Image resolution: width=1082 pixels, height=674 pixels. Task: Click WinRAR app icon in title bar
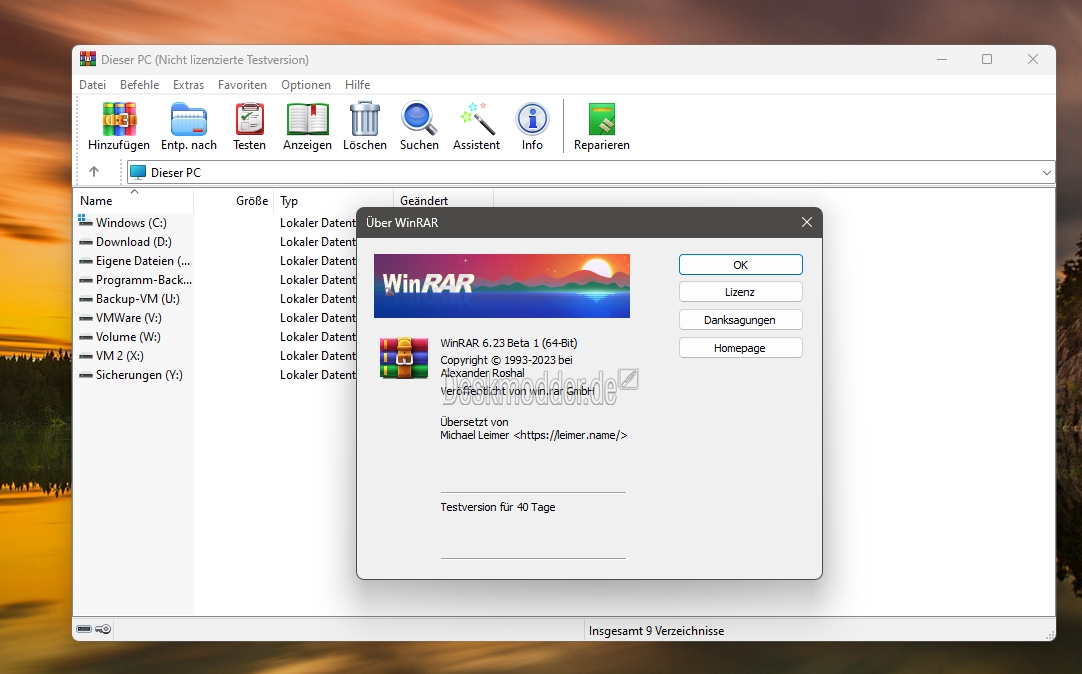click(88, 59)
